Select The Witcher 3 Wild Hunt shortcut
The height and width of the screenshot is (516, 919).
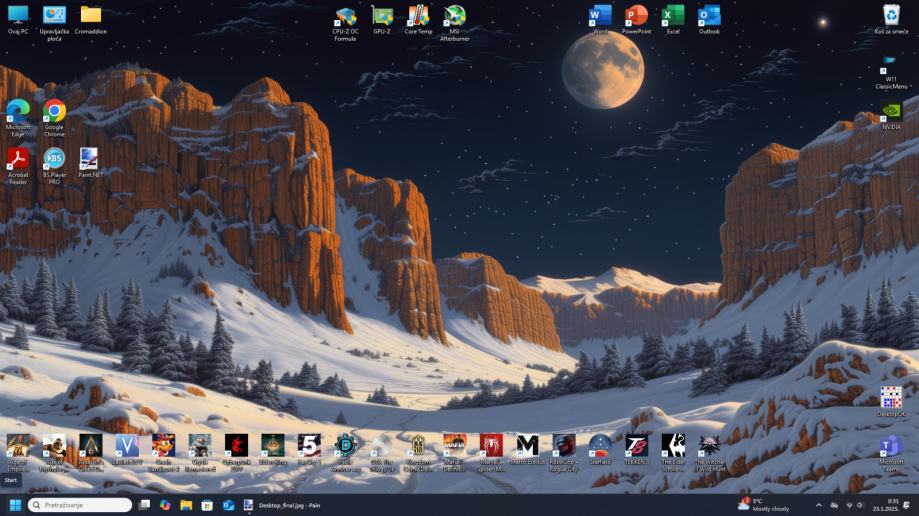click(709, 453)
